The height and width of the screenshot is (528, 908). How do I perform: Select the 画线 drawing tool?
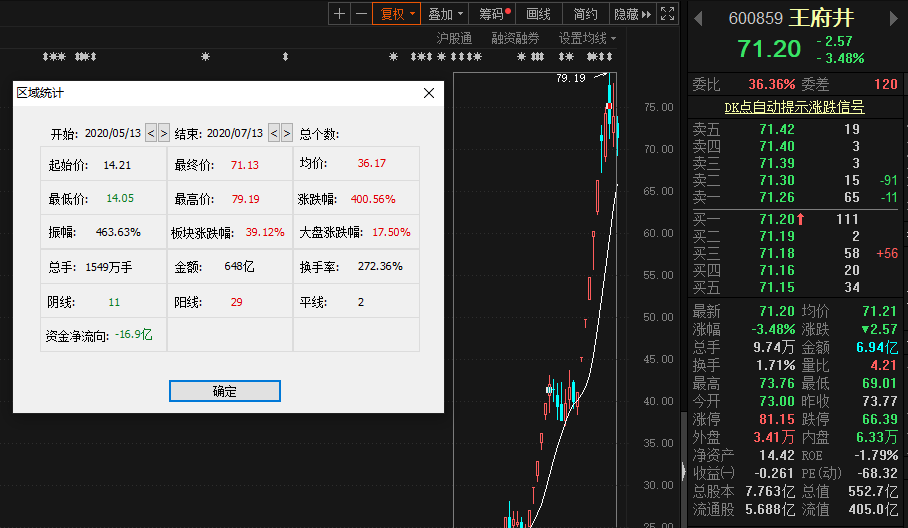pyautogui.click(x=539, y=13)
